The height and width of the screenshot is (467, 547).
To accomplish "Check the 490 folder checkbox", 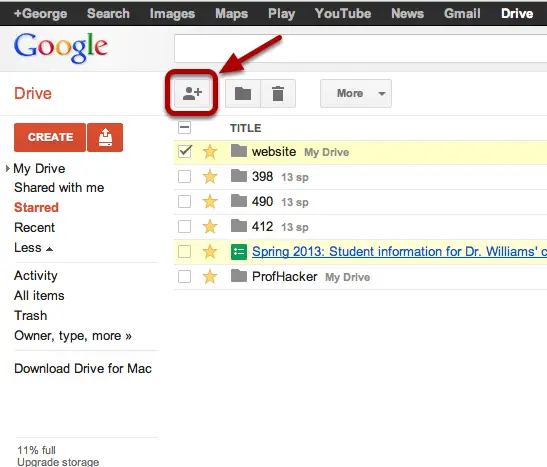I will pos(184,201).
